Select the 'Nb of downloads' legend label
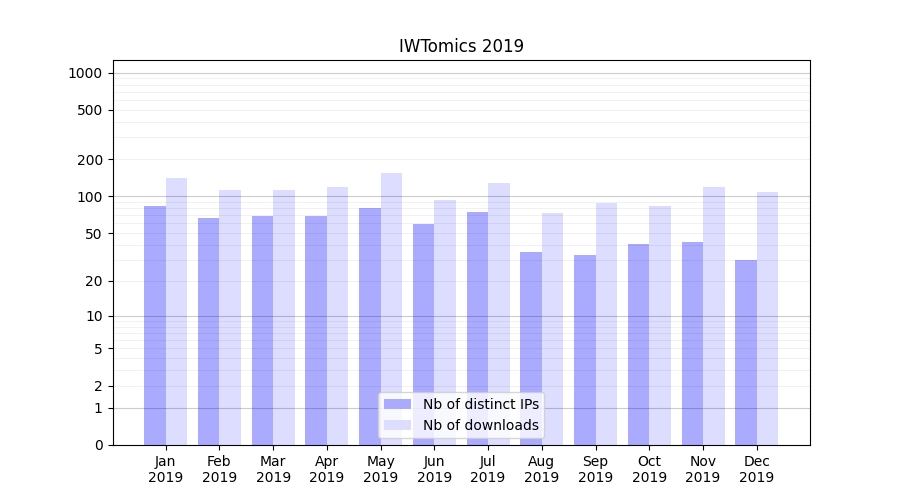Screen dimensions: 900x500 click(480, 425)
